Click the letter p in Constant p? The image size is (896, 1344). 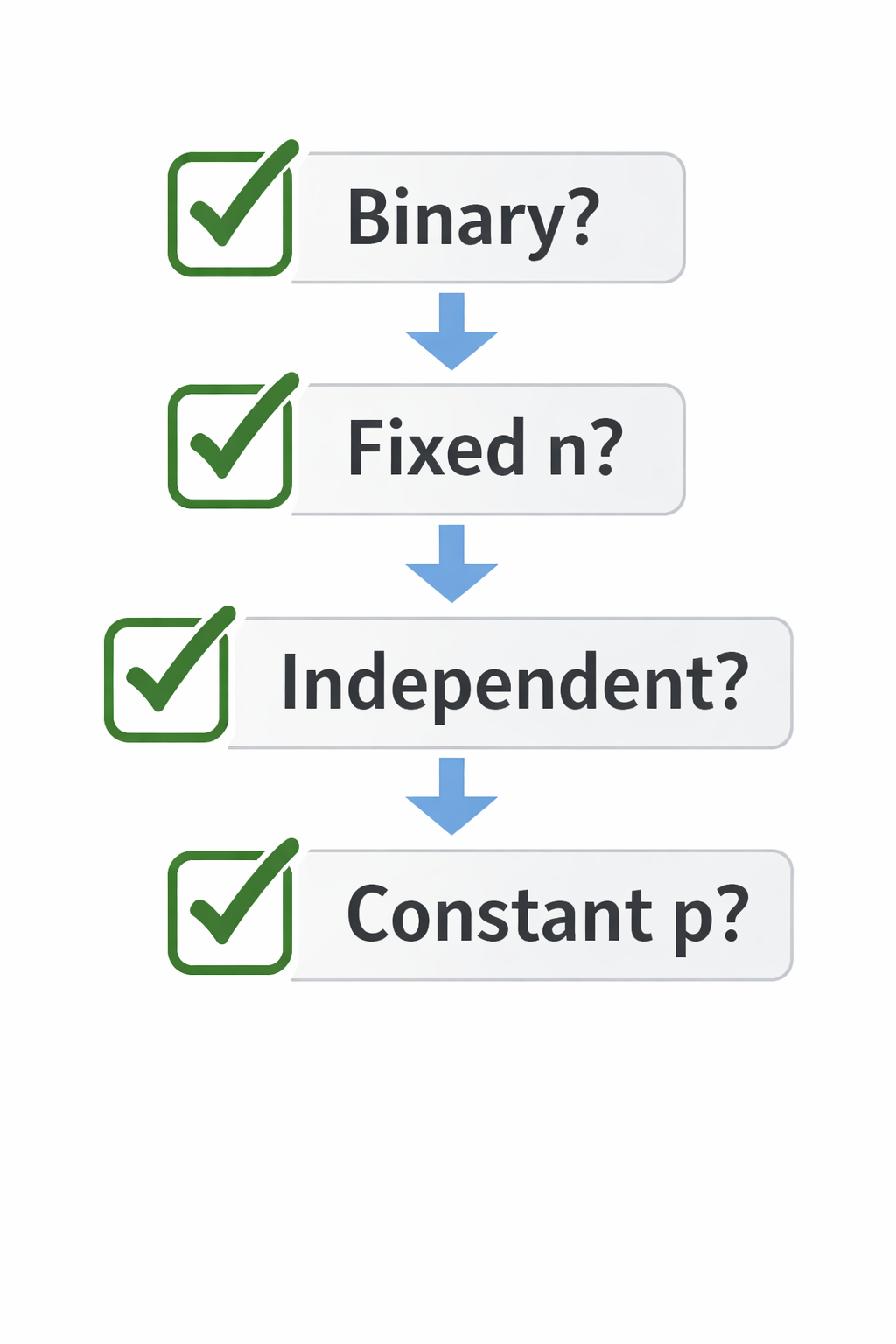[693, 919]
